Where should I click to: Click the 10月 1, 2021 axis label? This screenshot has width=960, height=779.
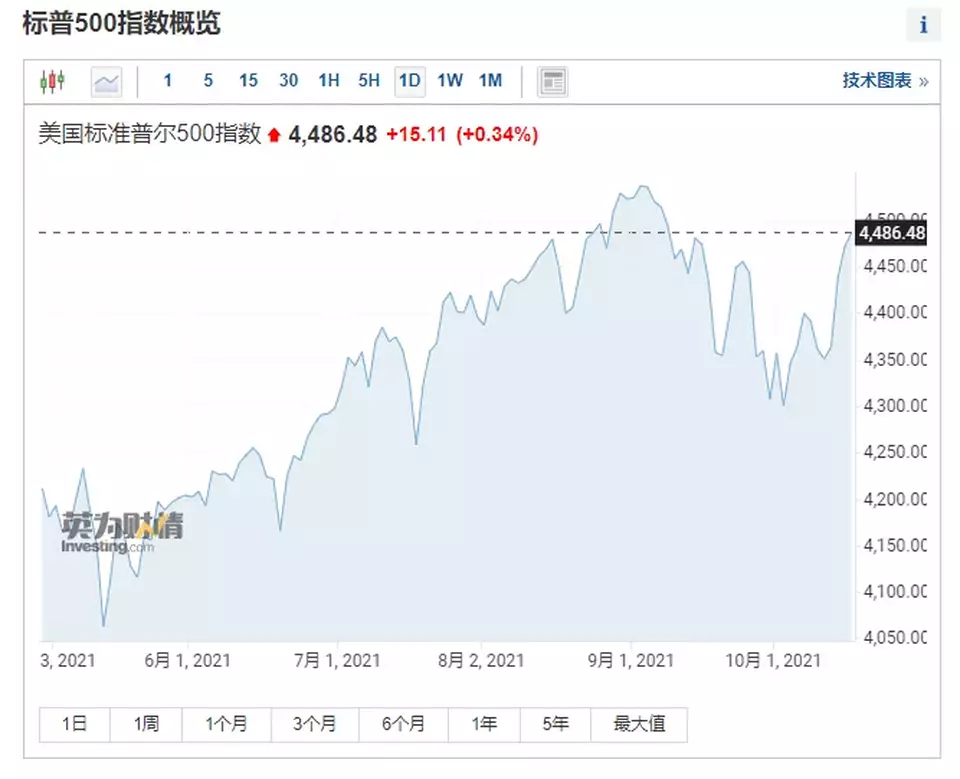click(x=773, y=661)
